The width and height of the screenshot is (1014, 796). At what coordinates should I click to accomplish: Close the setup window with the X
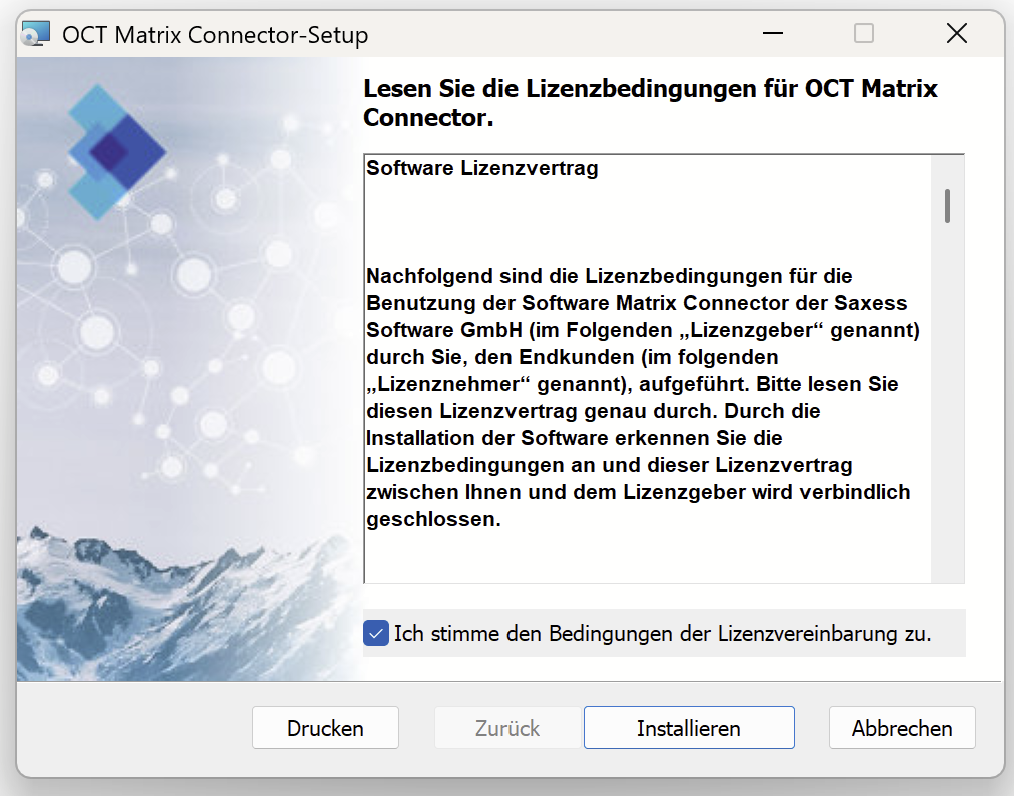(956, 34)
